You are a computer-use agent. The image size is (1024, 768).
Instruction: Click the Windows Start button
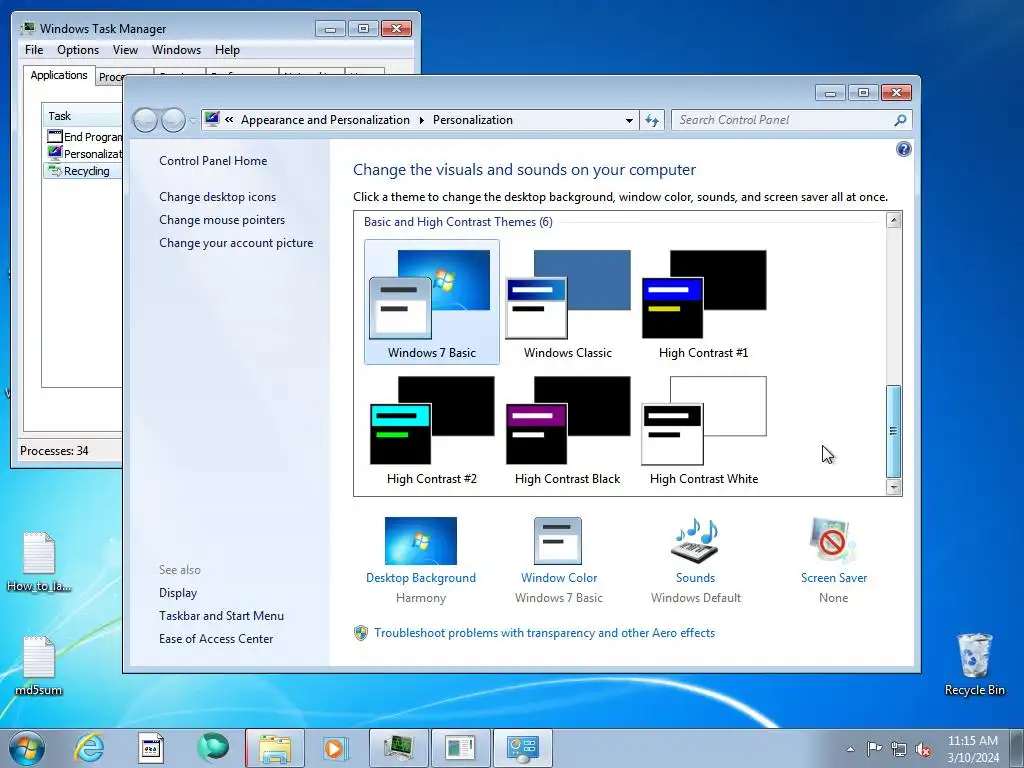coord(27,748)
